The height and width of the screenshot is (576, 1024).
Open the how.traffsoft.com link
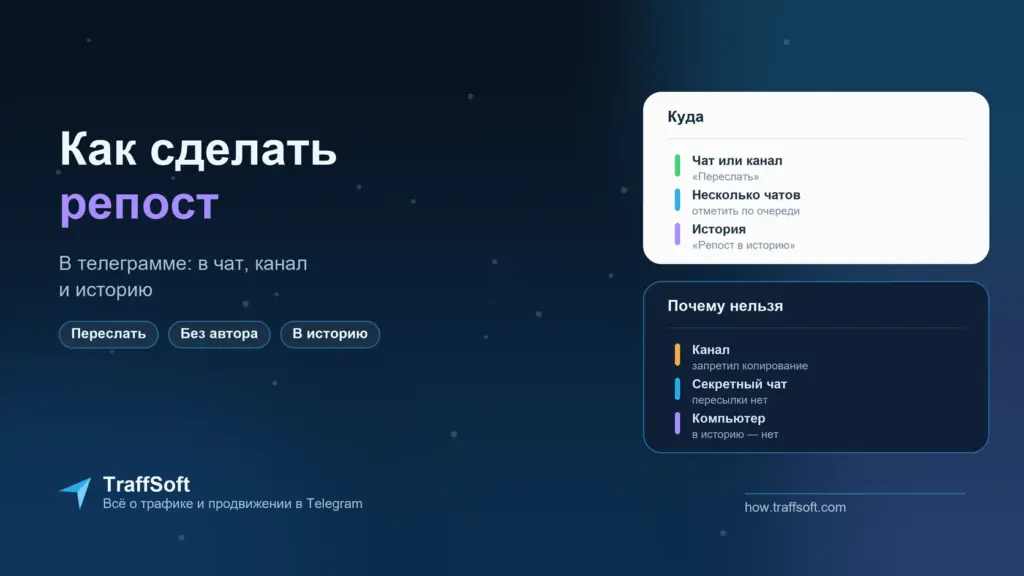tap(795, 507)
